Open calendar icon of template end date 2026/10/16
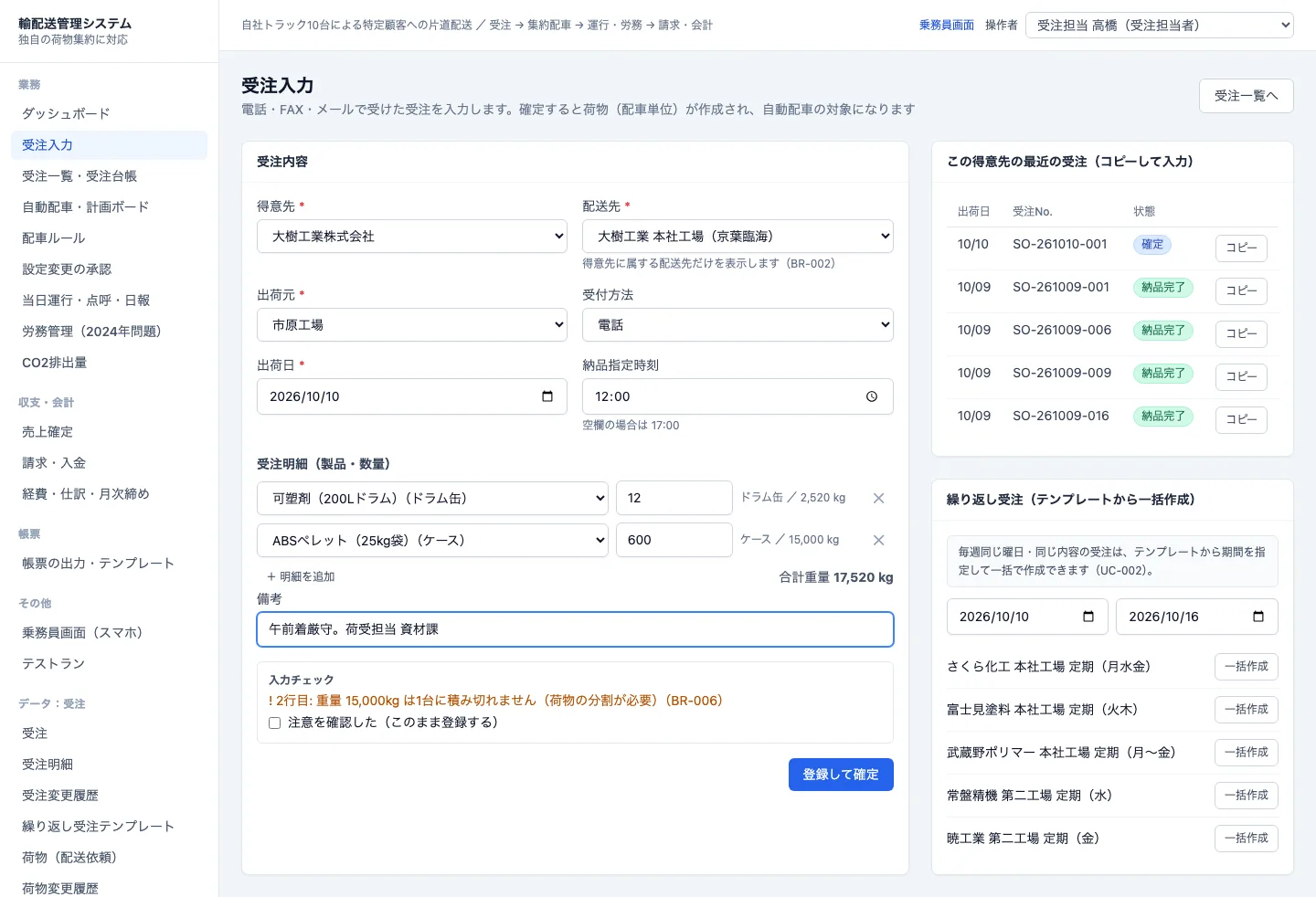 1258,617
